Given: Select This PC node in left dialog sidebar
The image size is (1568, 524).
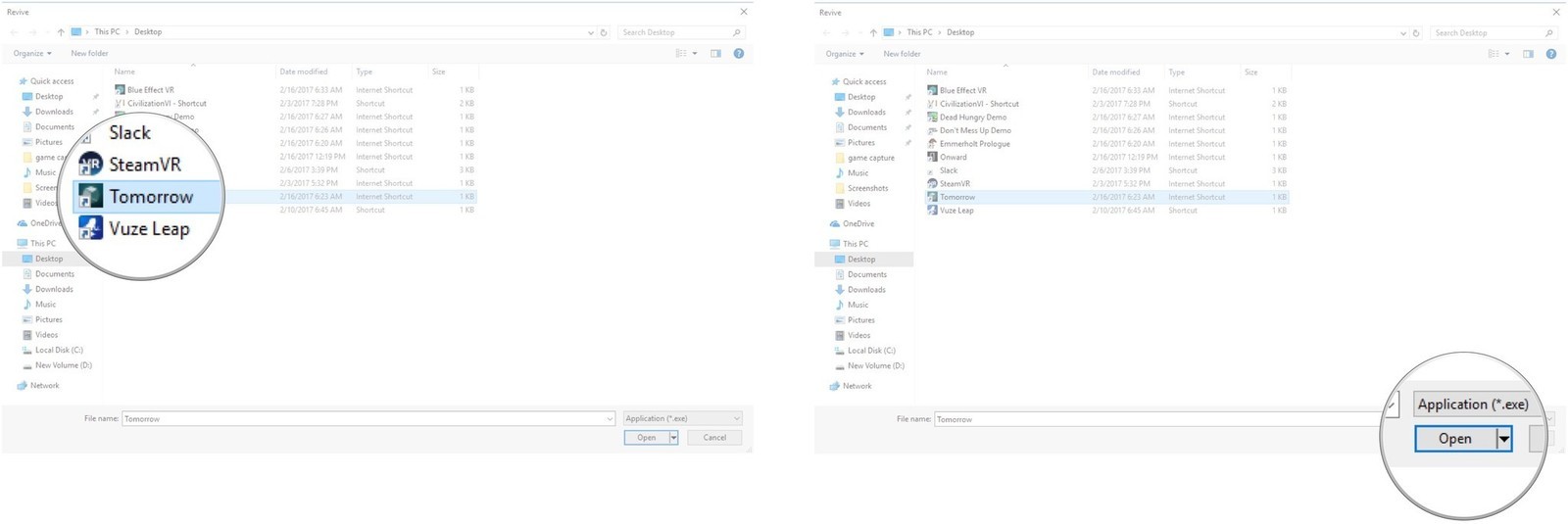Looking at the screenshot, I should coord(37,243).
